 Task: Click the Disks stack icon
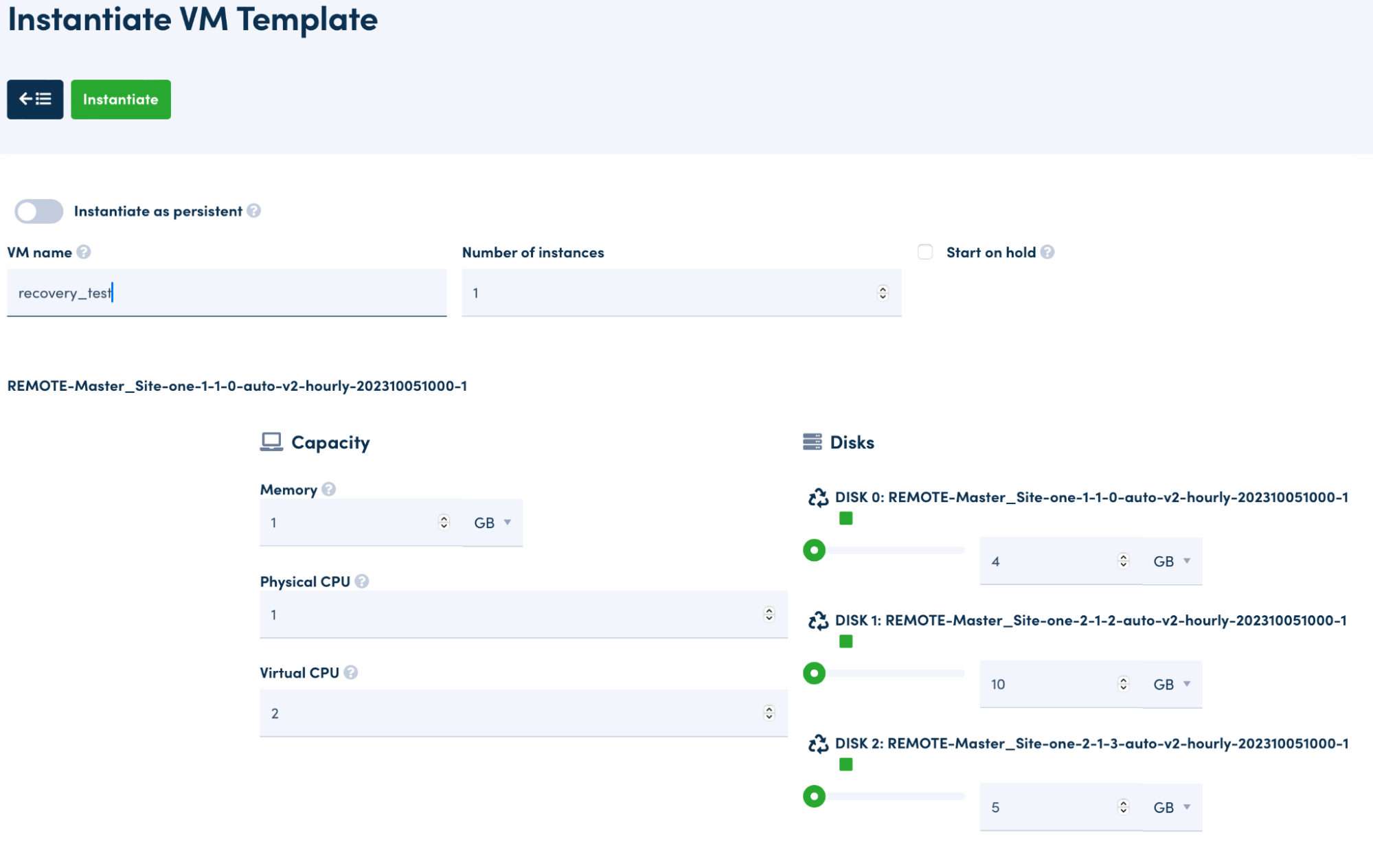click(813, 442)
